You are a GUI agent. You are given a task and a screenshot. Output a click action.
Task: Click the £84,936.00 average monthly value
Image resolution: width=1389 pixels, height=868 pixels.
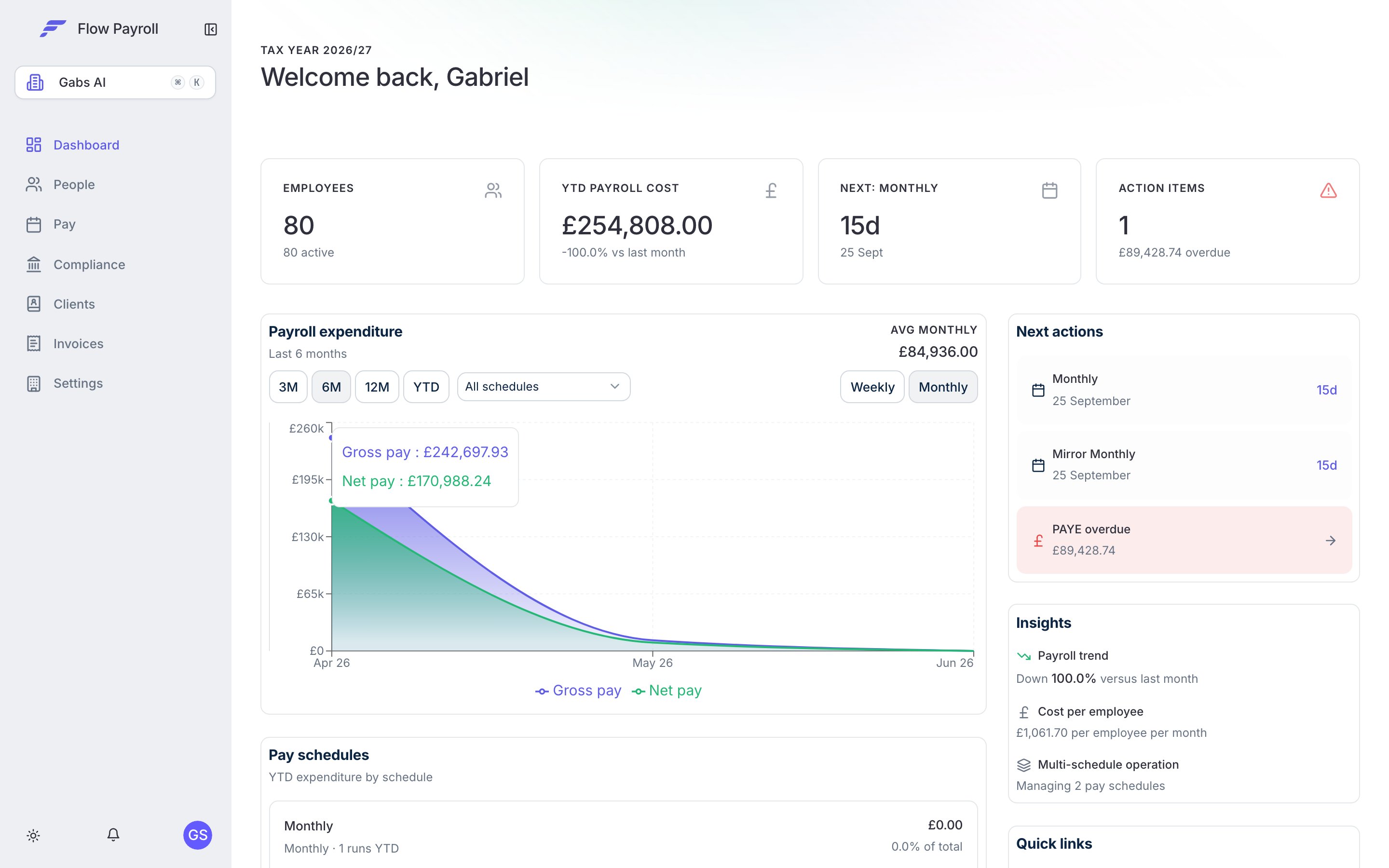pos(938,352)
